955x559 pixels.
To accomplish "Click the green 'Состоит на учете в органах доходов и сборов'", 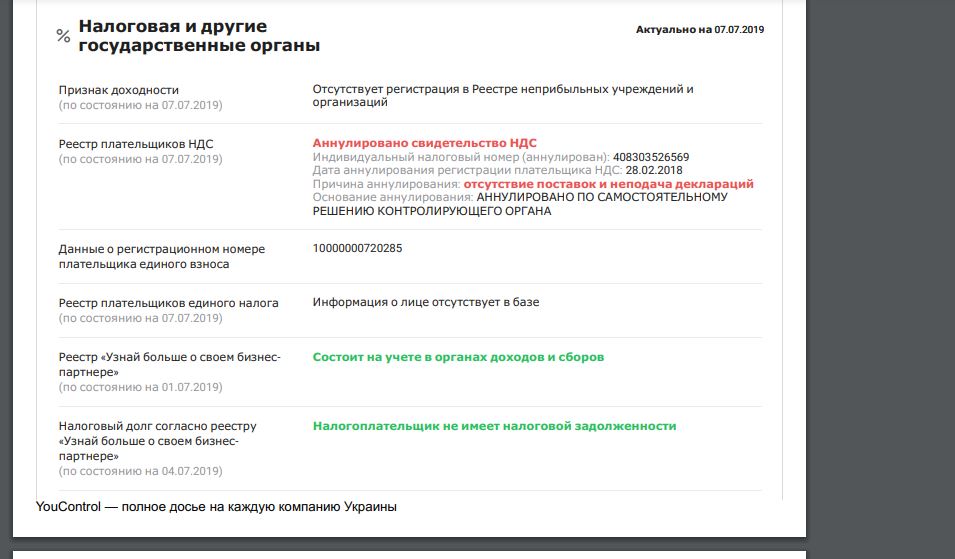I will click(x=458, y=357).
